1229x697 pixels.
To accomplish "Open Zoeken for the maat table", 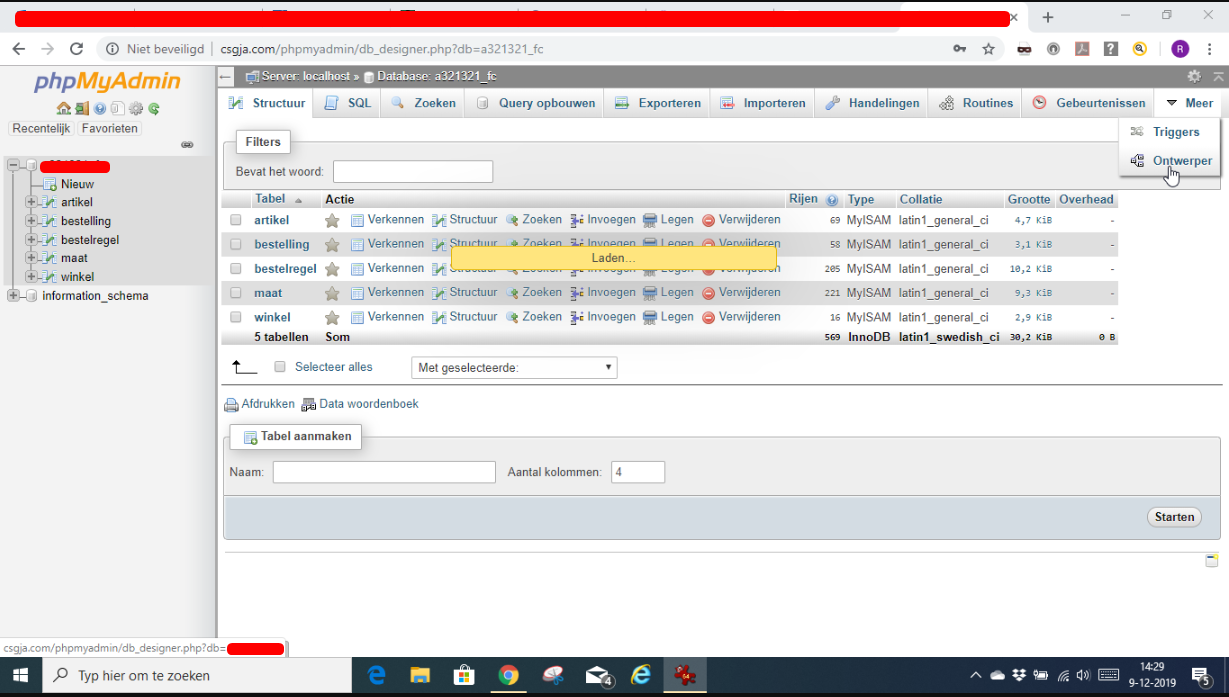I will pos(539,291).
